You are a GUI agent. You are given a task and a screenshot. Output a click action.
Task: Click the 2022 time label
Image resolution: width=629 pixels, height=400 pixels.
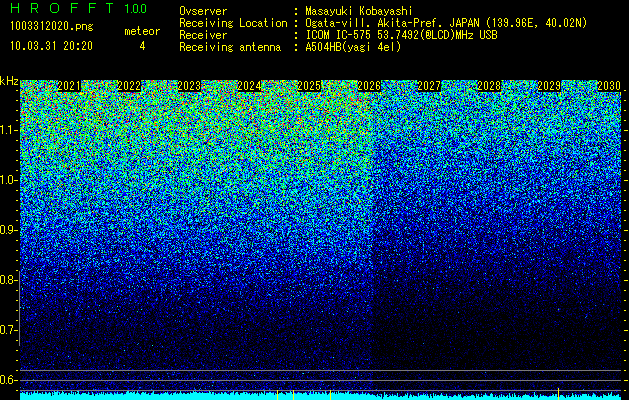pos(129,86)
